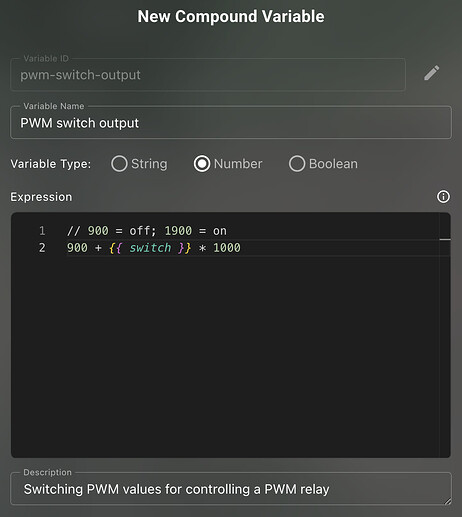
Task: Click the Boolean label text
Action: coord(333,164)
